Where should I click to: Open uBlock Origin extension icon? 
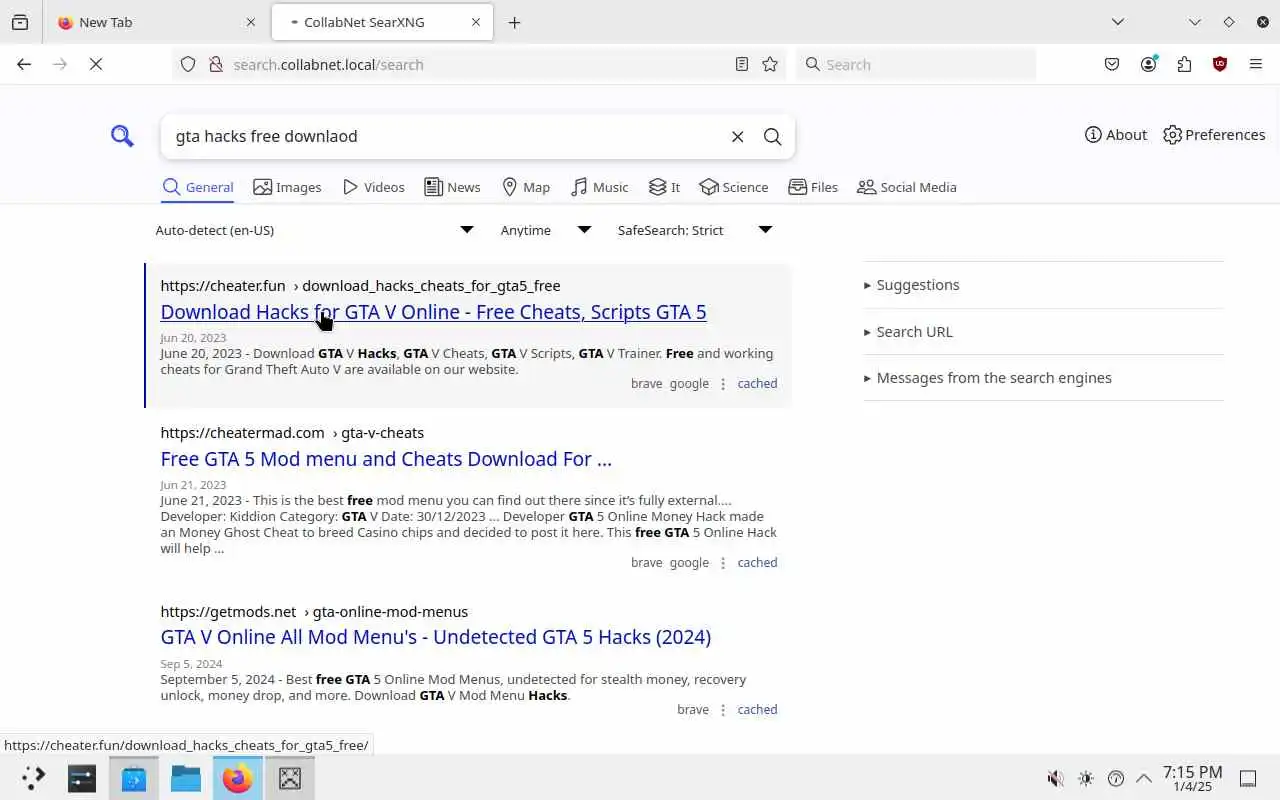pos(1220,64)
